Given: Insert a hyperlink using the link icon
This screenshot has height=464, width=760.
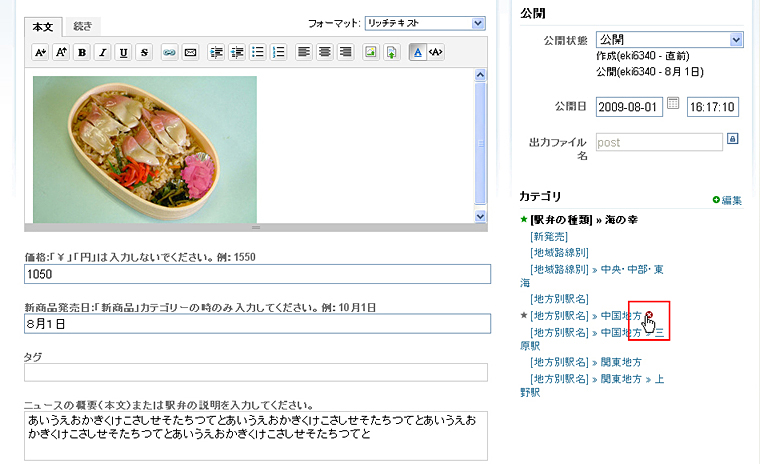Looking at the screenshot, I should coord(169,52).
